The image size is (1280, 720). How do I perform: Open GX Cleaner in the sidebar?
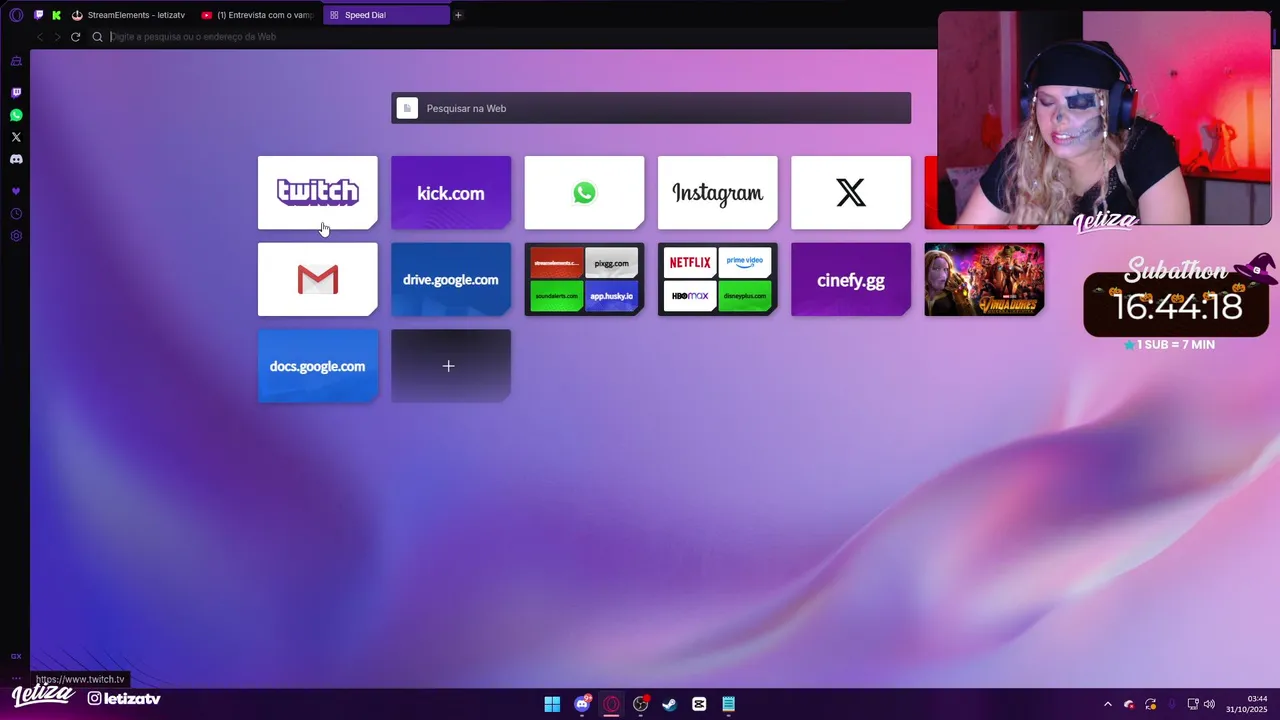(x=16, y=61)
